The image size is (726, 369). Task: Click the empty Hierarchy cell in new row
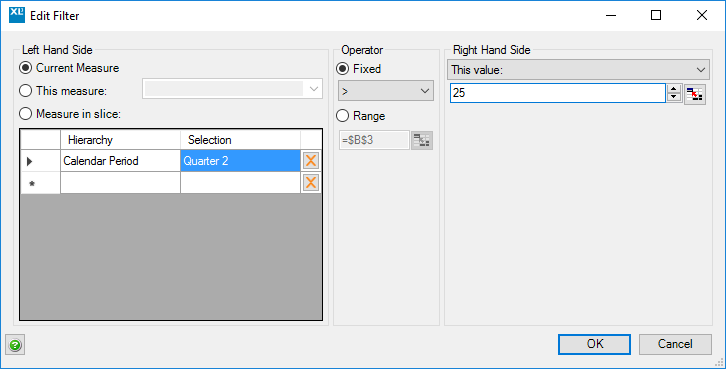coord(120,183)
